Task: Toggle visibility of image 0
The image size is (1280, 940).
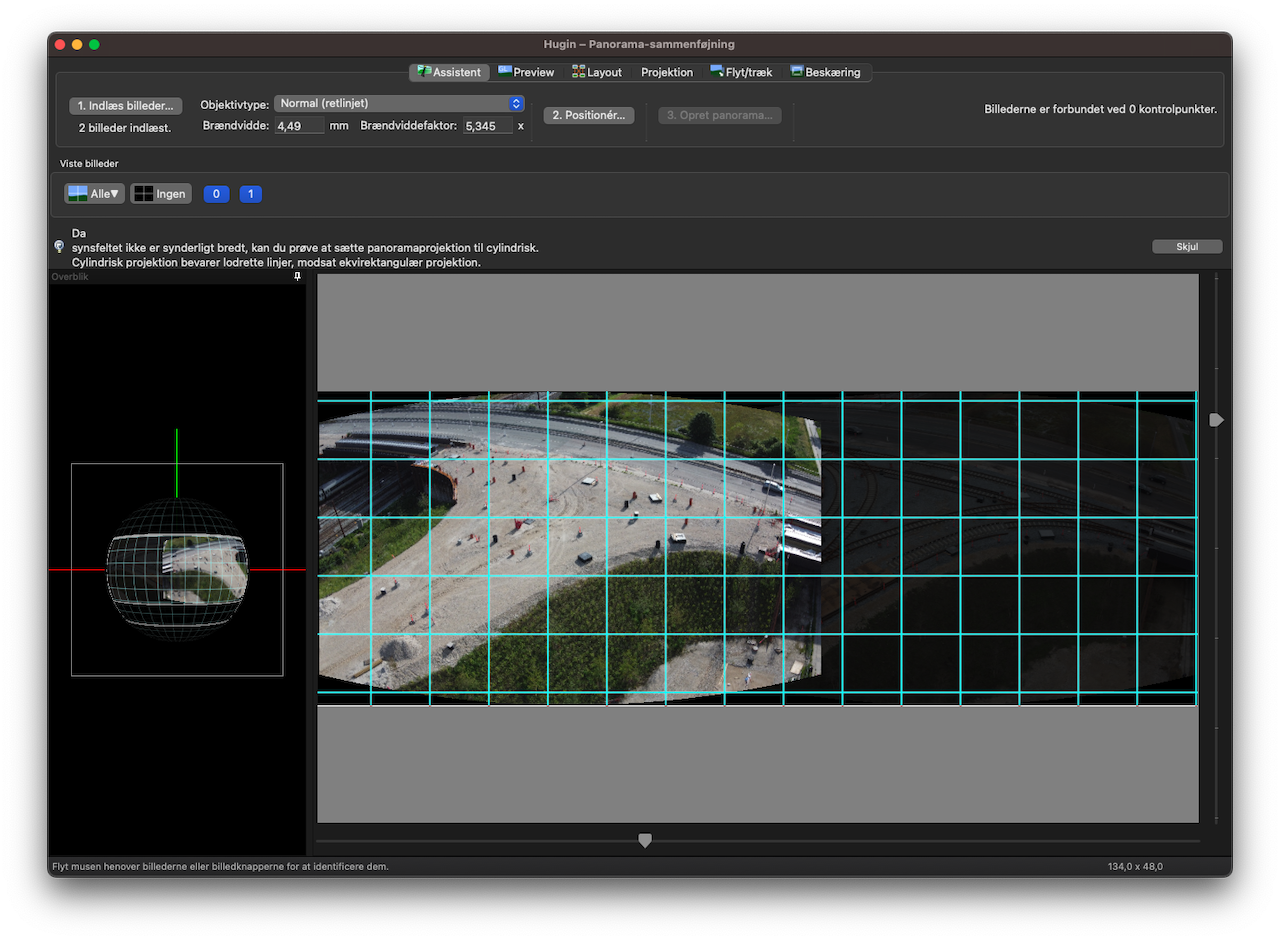Action: click(215, 193)
